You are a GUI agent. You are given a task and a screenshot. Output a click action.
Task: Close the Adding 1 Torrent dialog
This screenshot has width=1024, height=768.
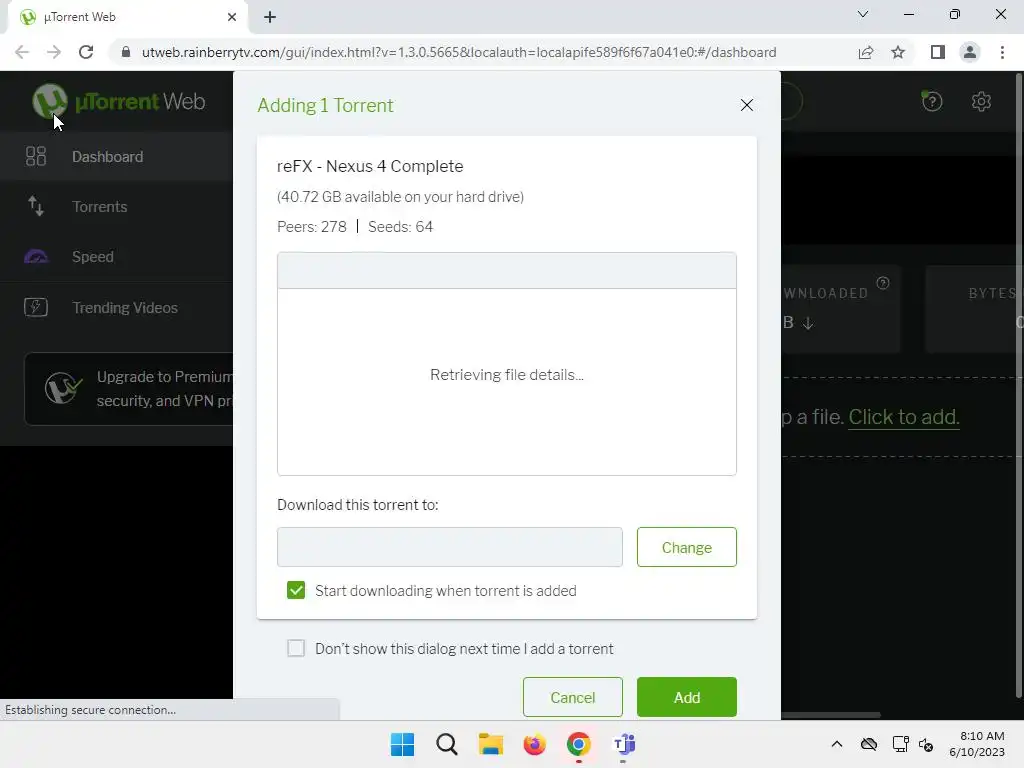pos(747,105)
